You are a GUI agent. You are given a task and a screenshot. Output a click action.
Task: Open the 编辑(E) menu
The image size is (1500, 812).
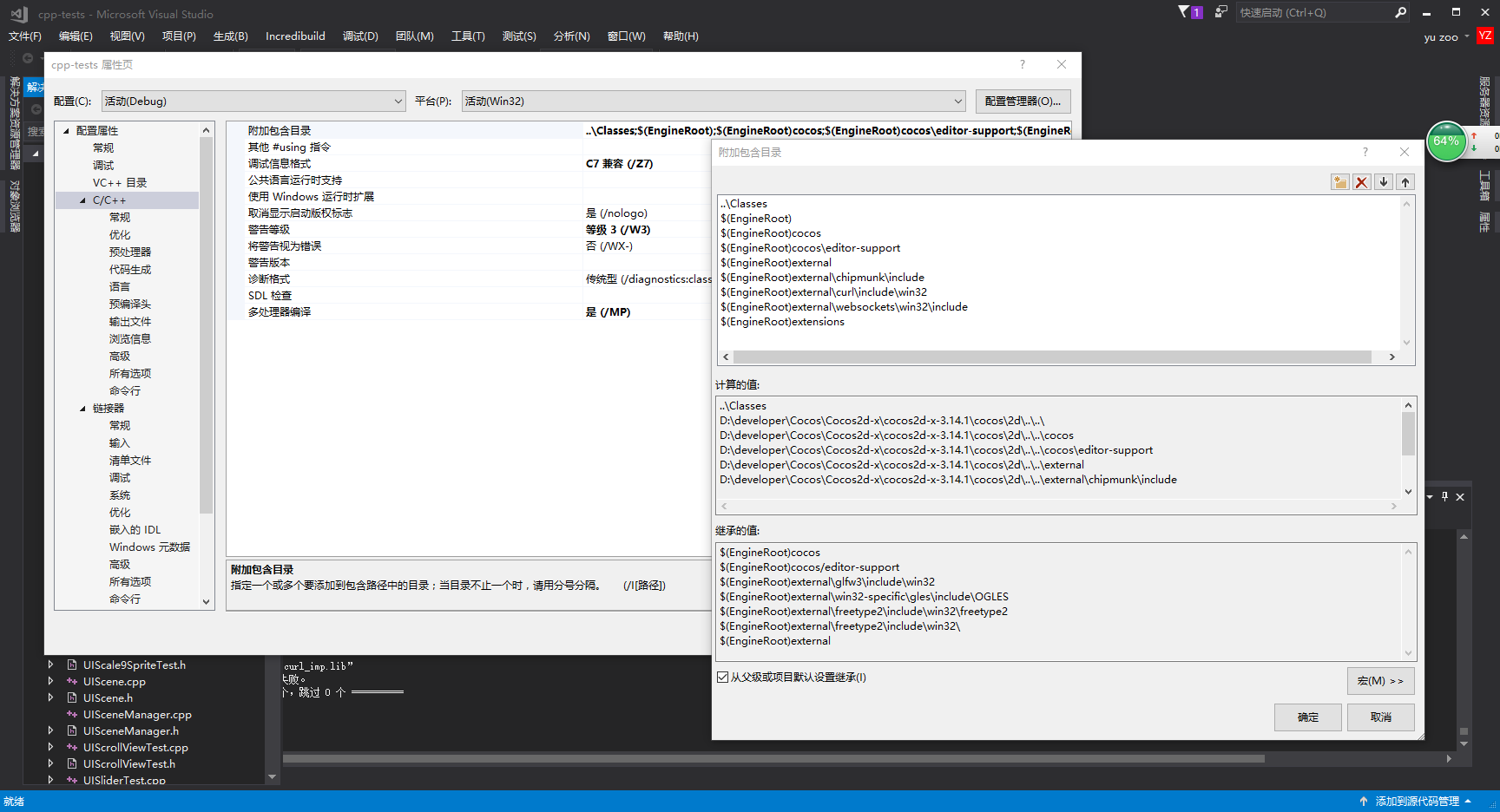coord(76,36)
